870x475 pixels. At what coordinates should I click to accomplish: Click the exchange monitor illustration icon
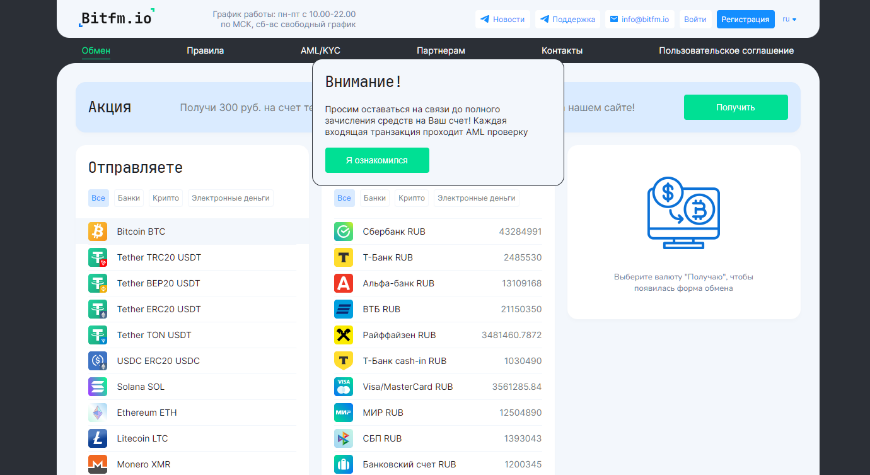684,213
